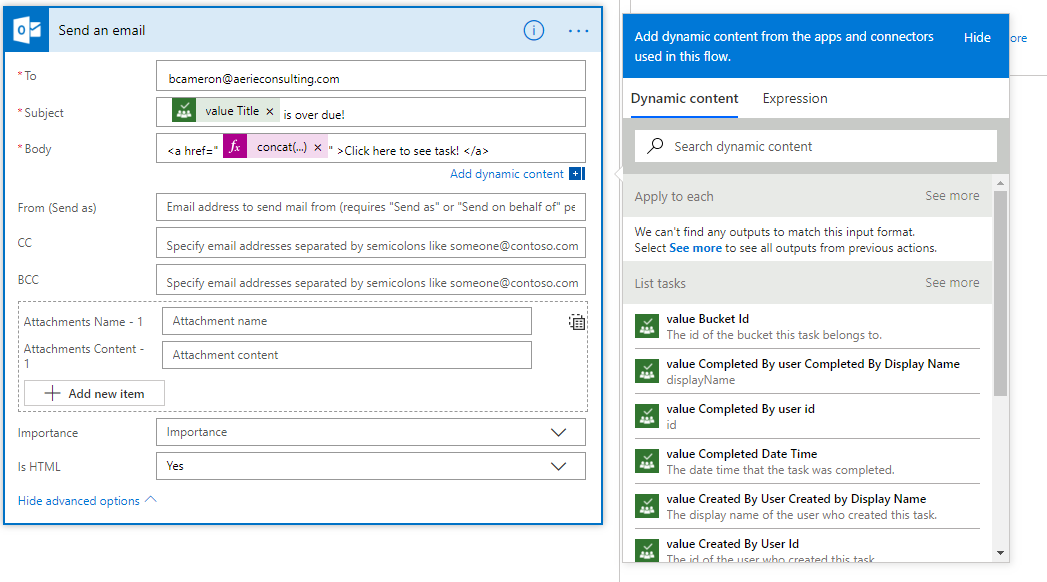The width and height of the screenshot is (1047, 582).
Task: Click the Add new item button
Action: coord(94,393)
